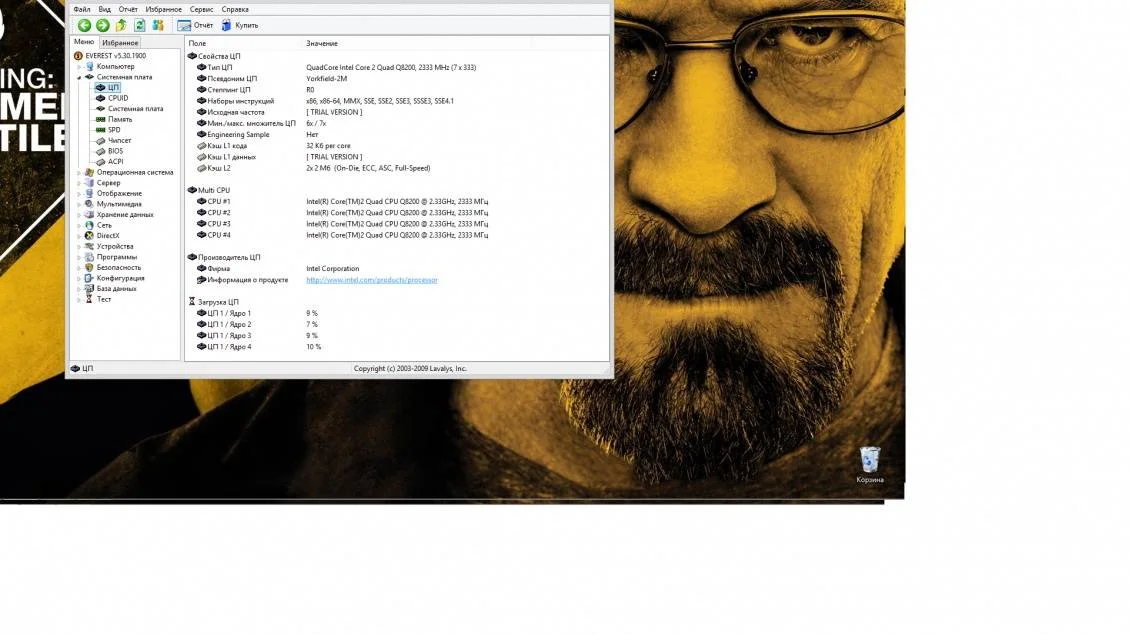Click the Multi CPU group chip icon

click(x=192, y=190)
